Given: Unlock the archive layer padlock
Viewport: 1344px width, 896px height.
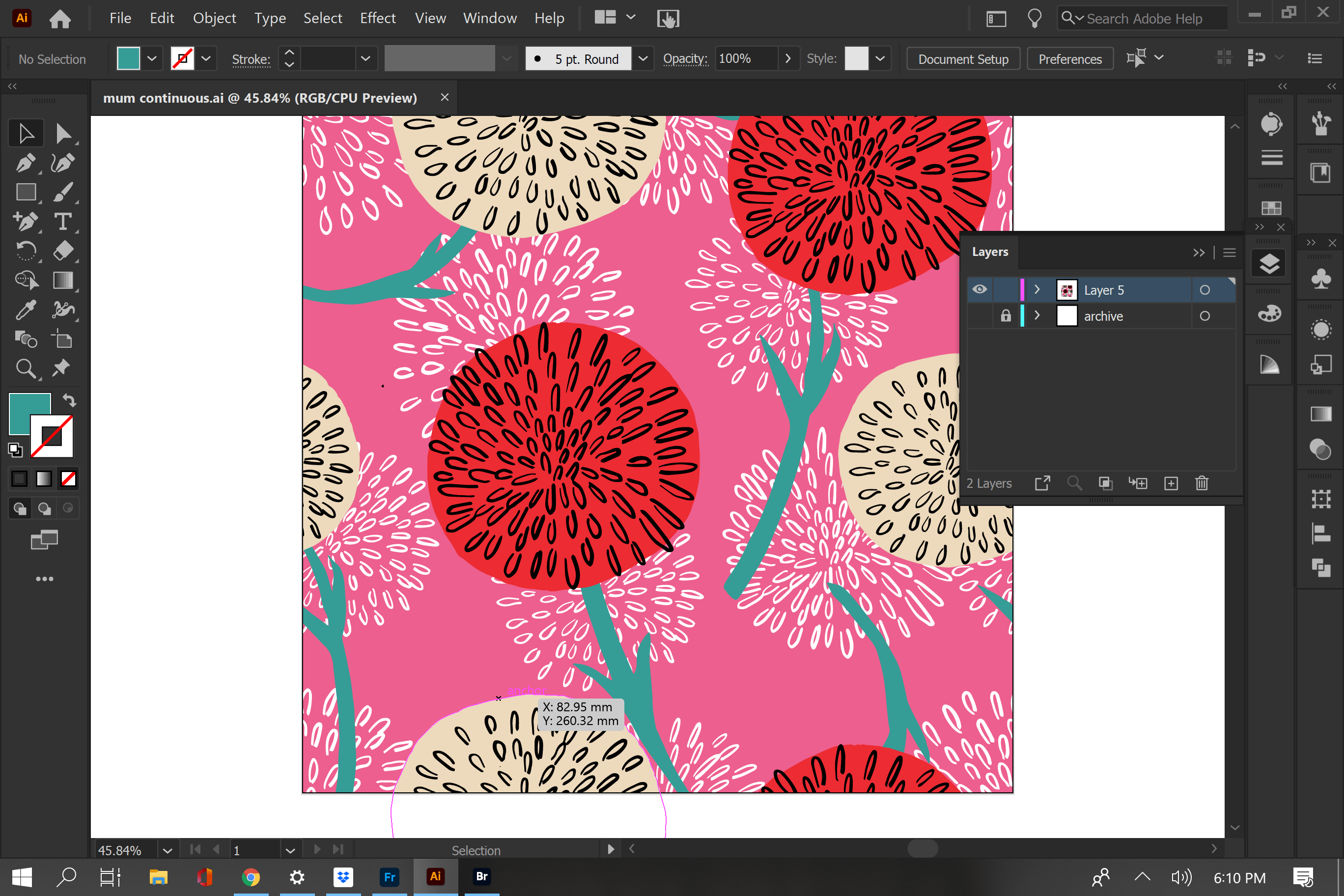Looking at the screenshot, I should coord(1006,315).
